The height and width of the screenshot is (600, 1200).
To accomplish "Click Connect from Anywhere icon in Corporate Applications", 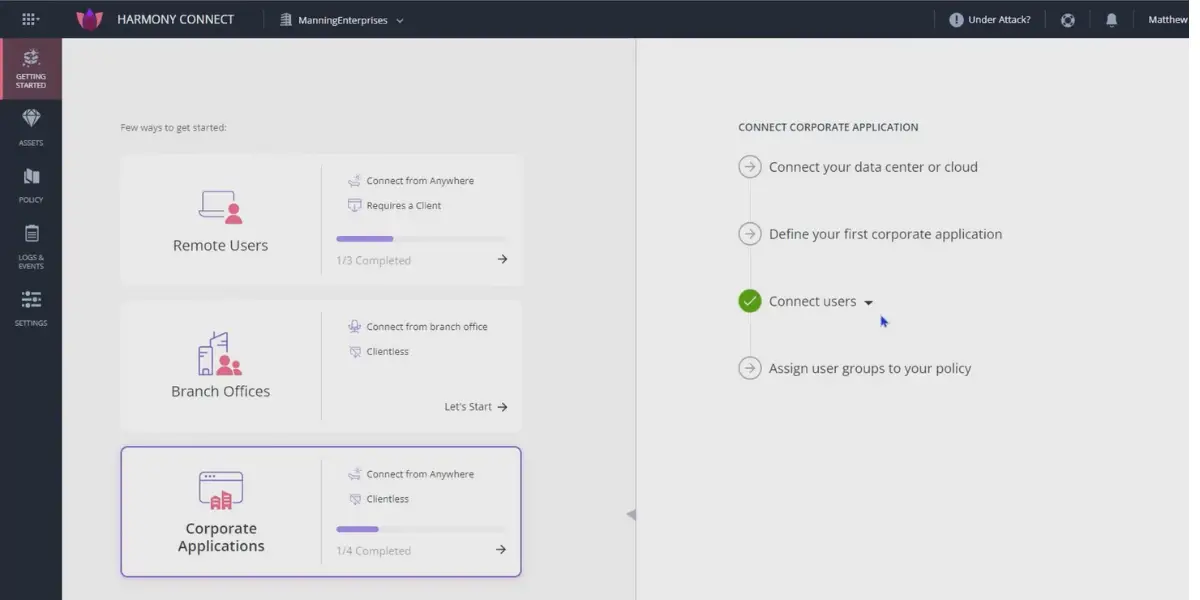I will [354, 474].
